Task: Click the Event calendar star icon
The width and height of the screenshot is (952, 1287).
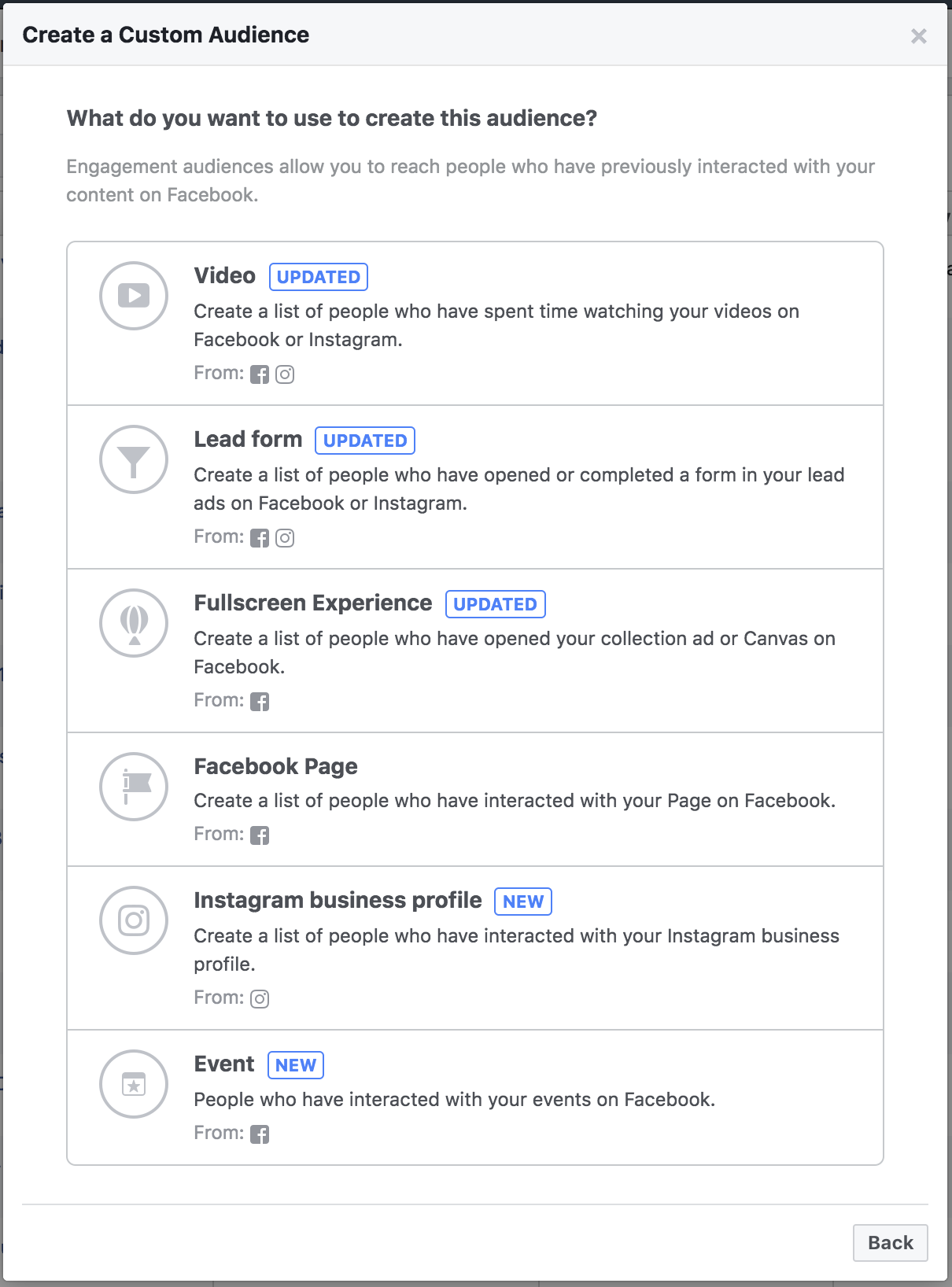Action: pos(134,1084)
